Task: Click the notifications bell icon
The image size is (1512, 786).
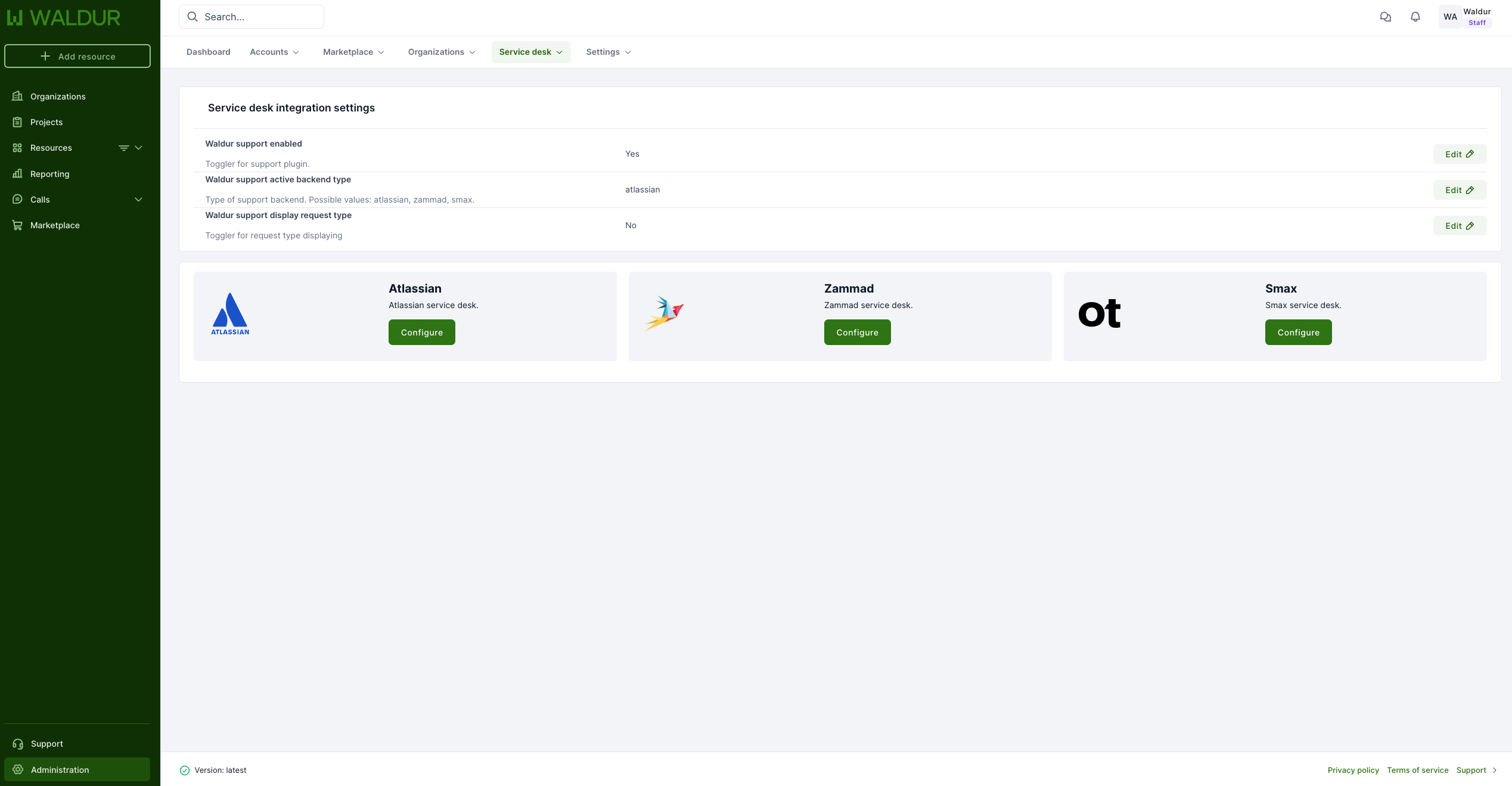Action: pos(1415,17)
